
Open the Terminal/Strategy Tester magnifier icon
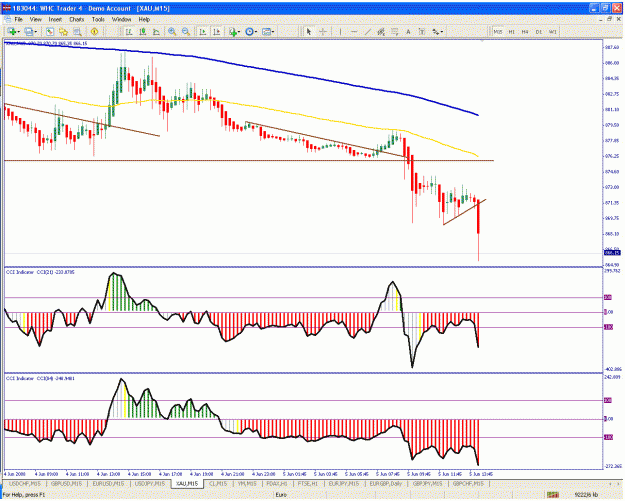77,31
